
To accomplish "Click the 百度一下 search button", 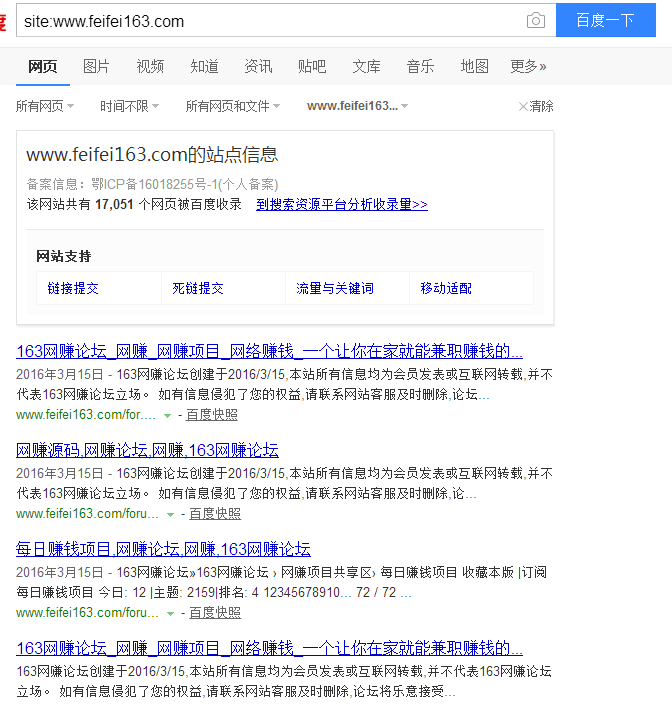I will pos(605,20).
